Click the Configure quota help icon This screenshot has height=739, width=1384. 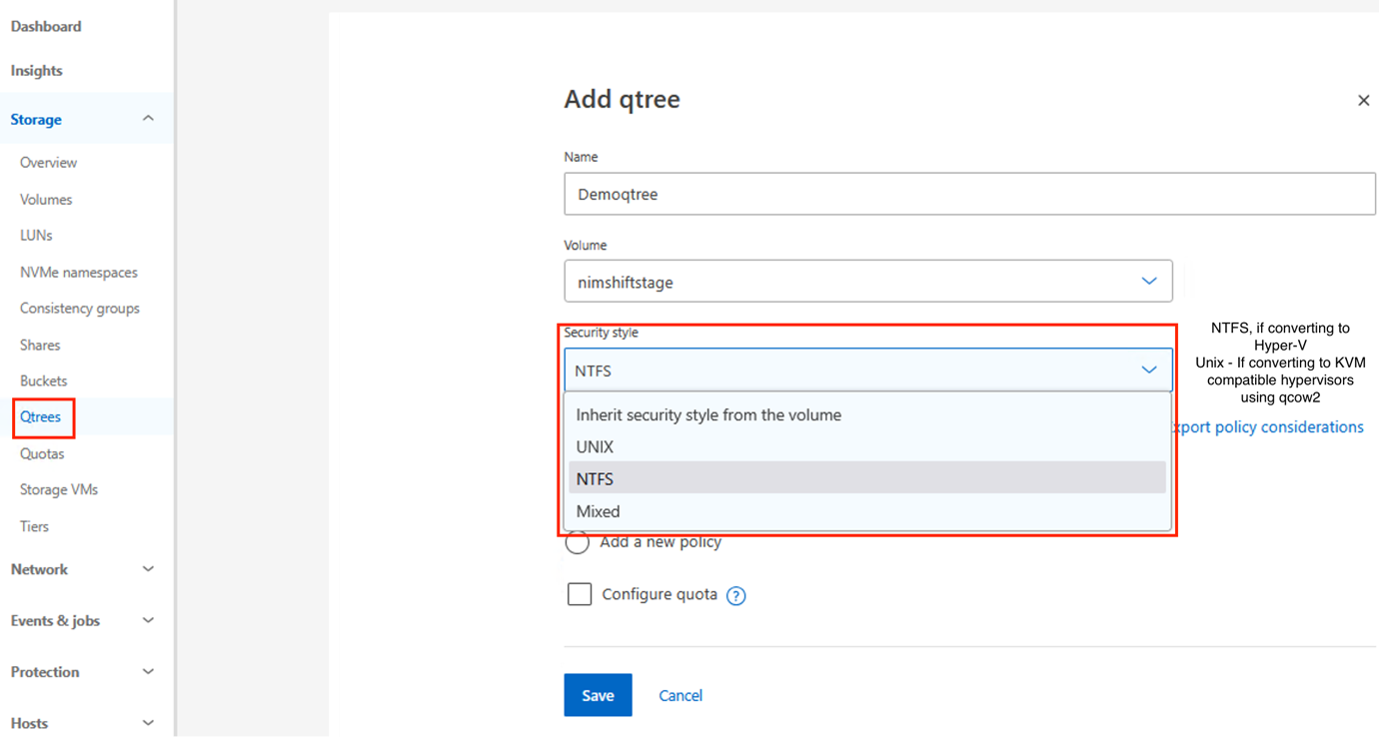(x=736, y=596)
